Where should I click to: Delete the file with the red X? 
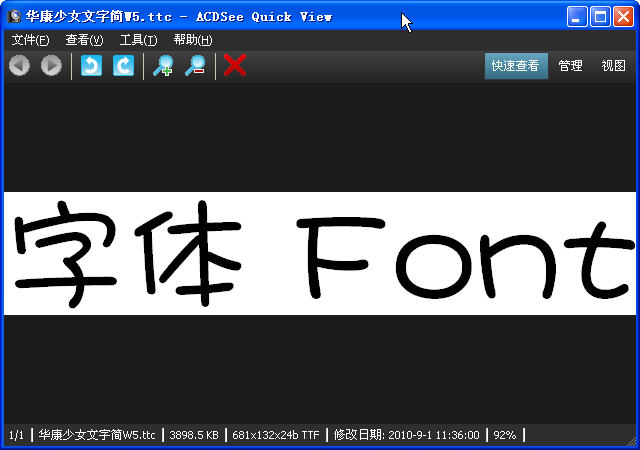235,66
